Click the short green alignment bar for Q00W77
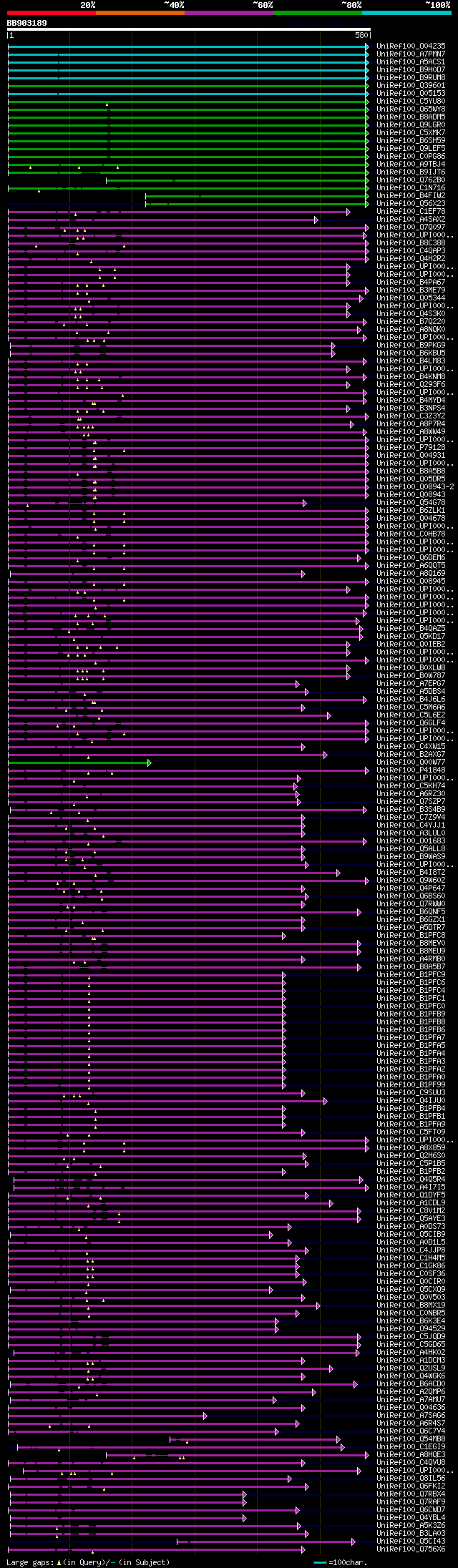Screen dimensions: 458x1568 [79, 763]
